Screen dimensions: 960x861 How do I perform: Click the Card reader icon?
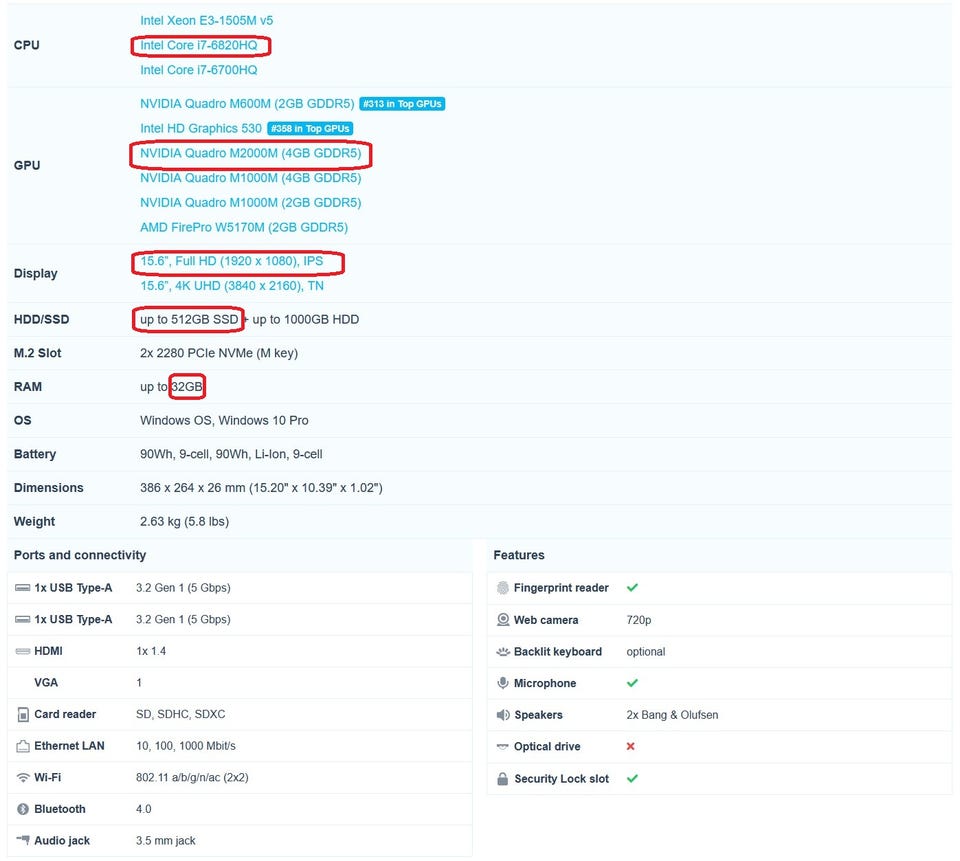pos(23,715)
